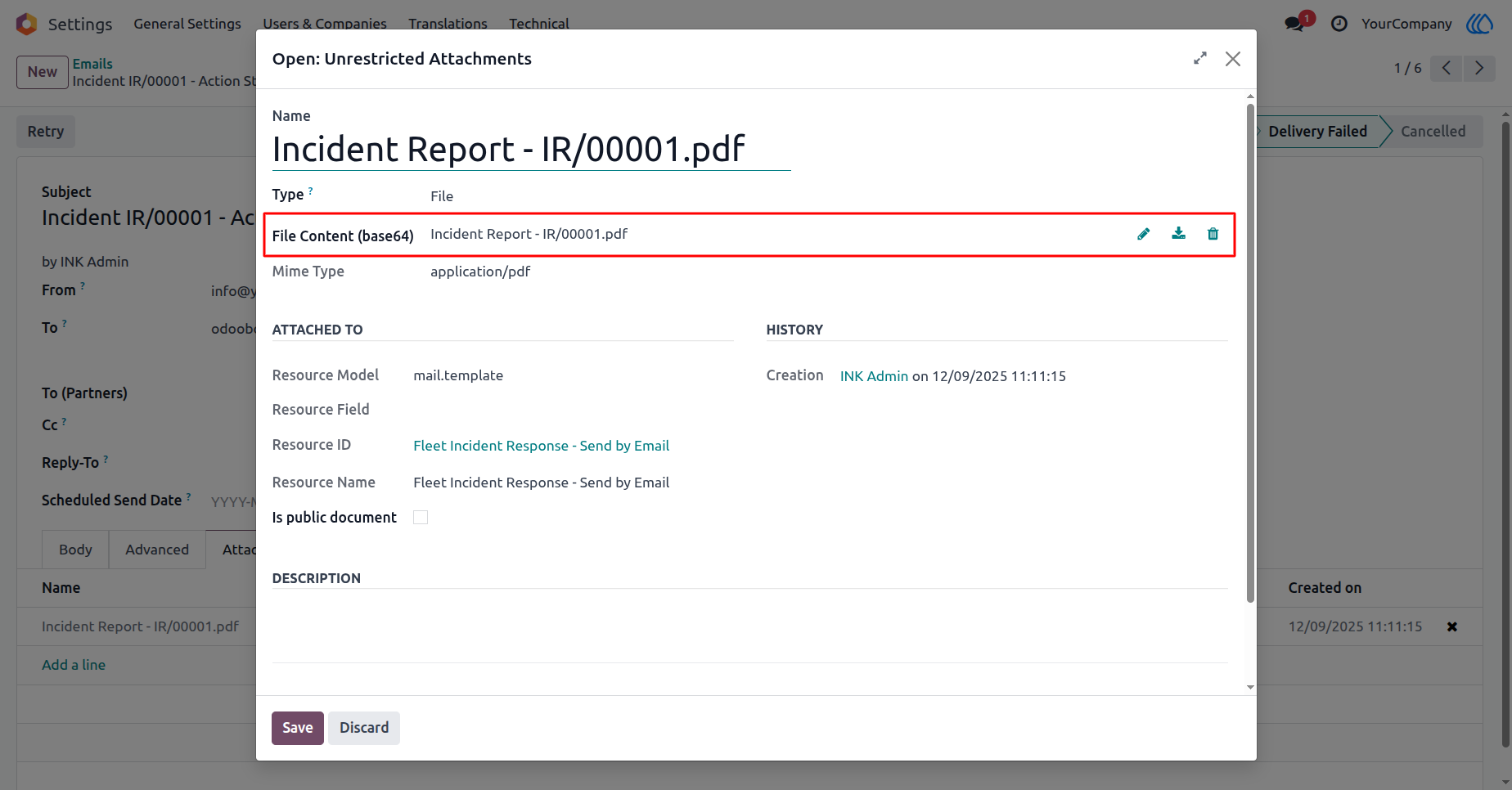The image size is (1512, 790).
Task: Go back to Emails breadcrumb
Action: pos(92,64)
